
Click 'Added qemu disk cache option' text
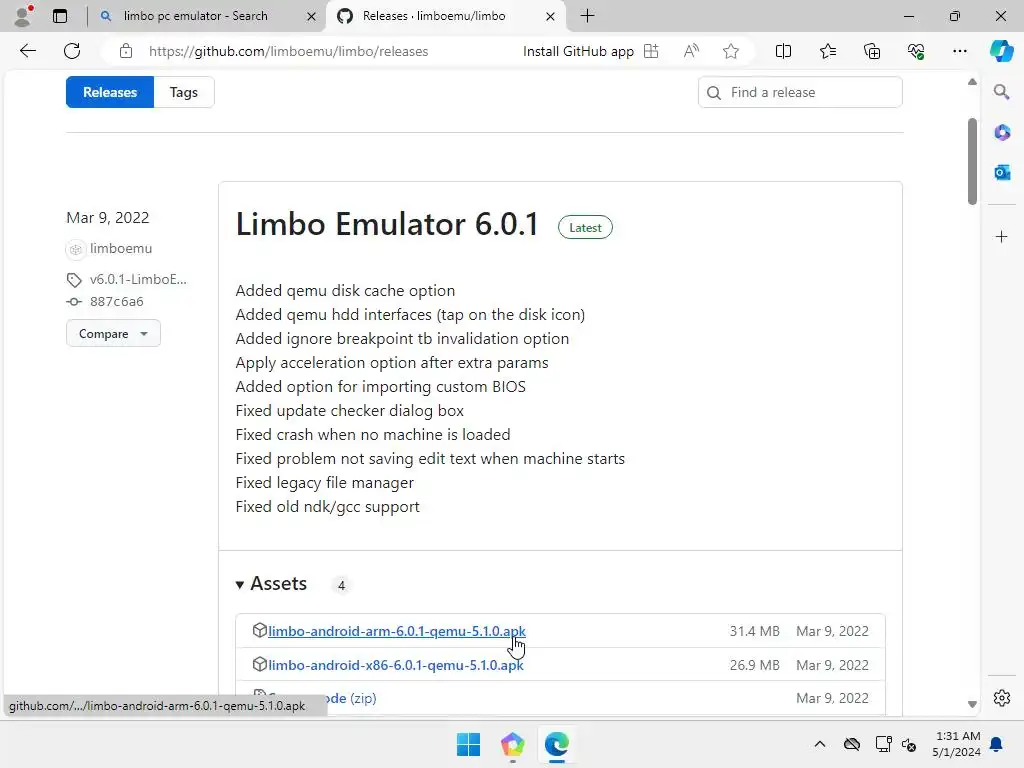[x=345, y=291]
